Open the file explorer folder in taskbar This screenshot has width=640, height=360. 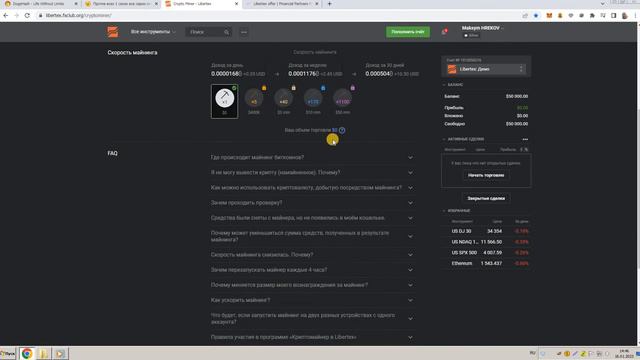(43, 353)
